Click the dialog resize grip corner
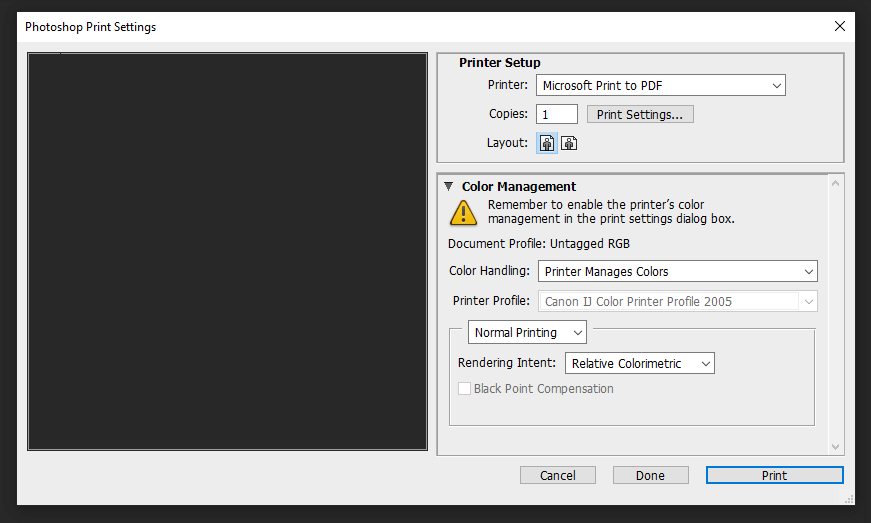Viewport: 871px width, 523px height. click(x=849, y=500)
